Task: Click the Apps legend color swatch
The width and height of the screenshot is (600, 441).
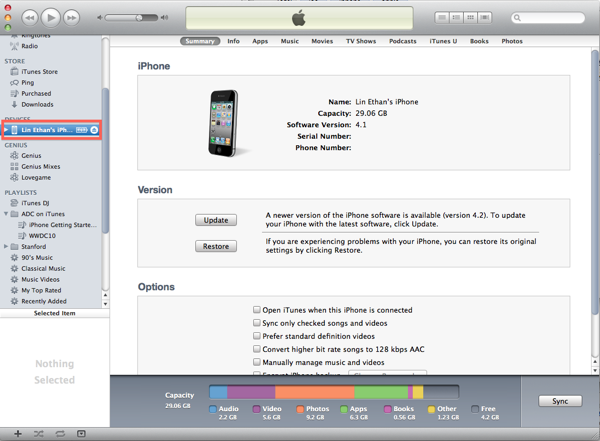Action: coord(344,409)
